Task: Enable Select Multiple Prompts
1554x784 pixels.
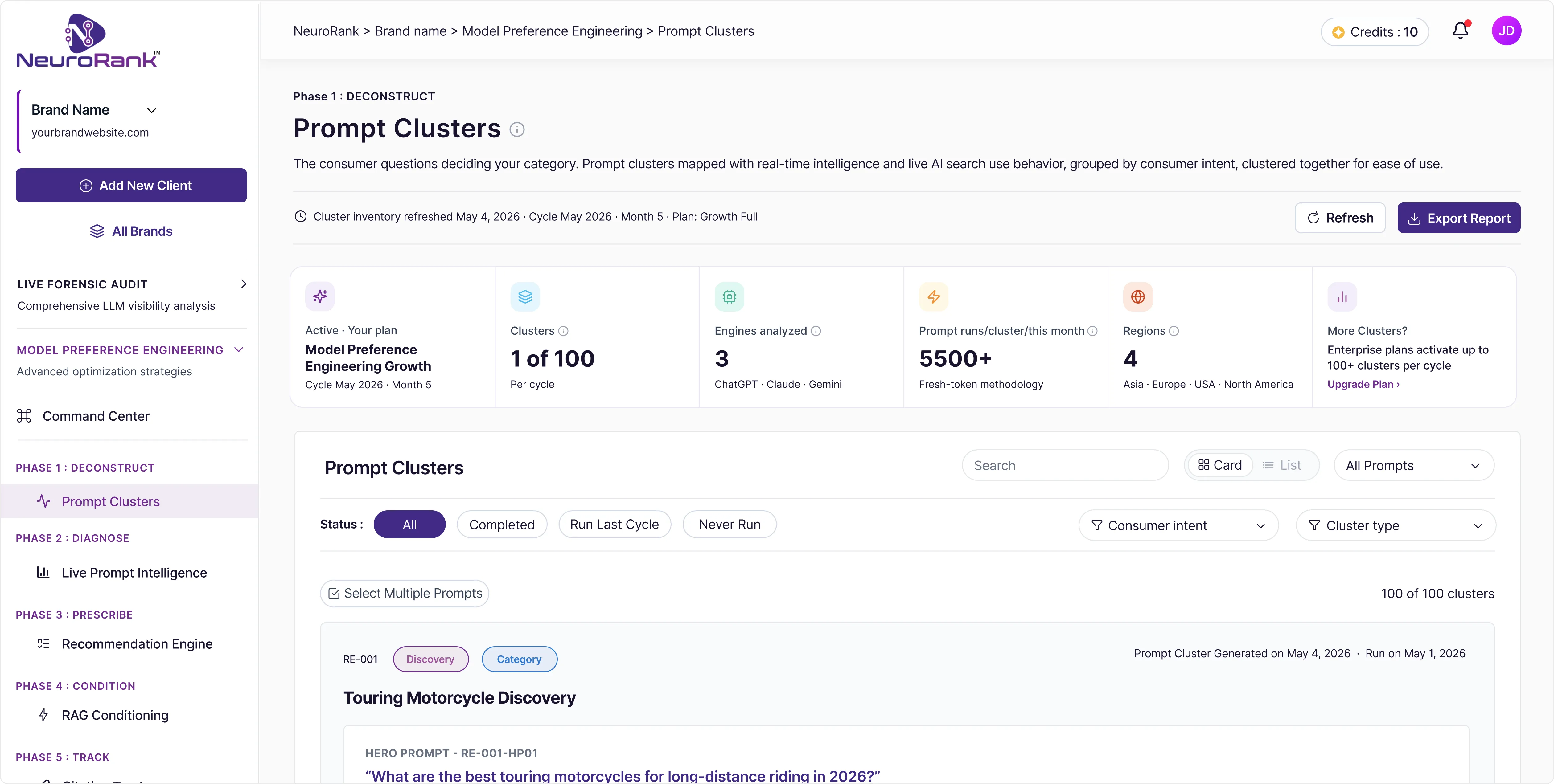Action: 405,594
